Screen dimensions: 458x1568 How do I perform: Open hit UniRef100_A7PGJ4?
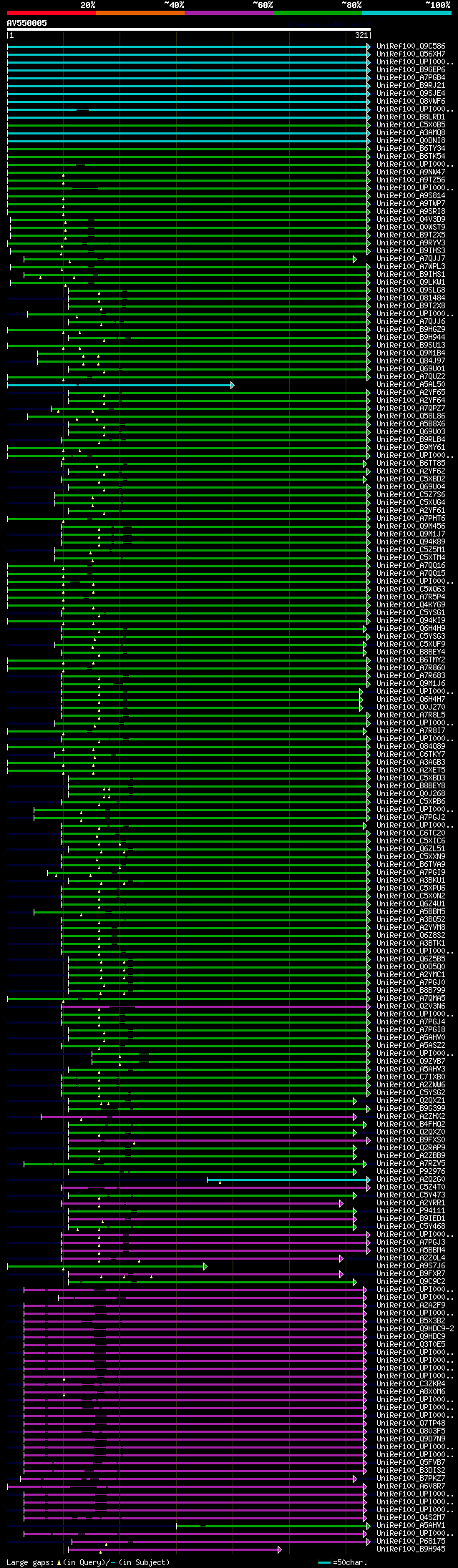tap(411, 1022)
